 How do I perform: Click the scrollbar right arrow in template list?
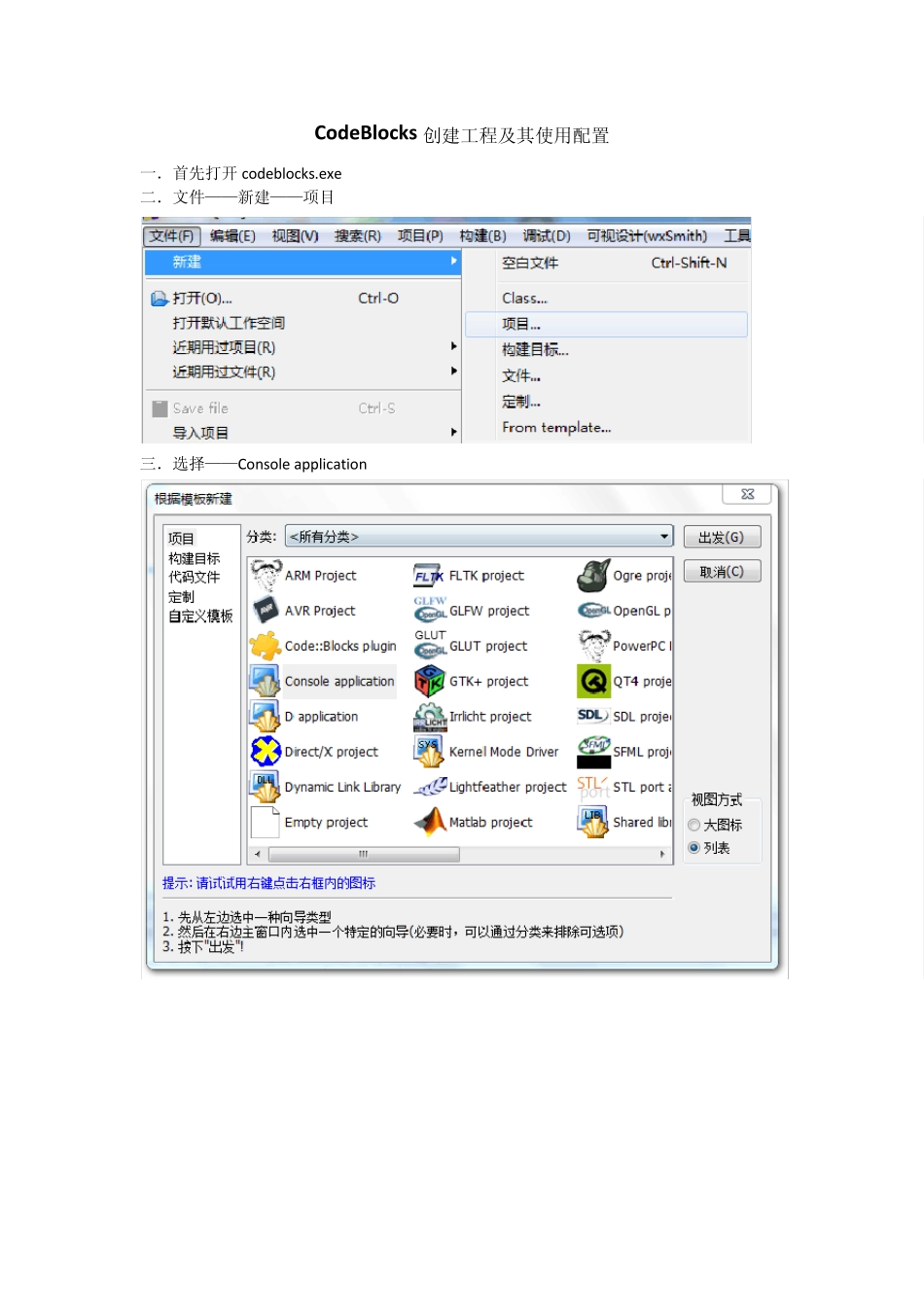tap(662, 855)
